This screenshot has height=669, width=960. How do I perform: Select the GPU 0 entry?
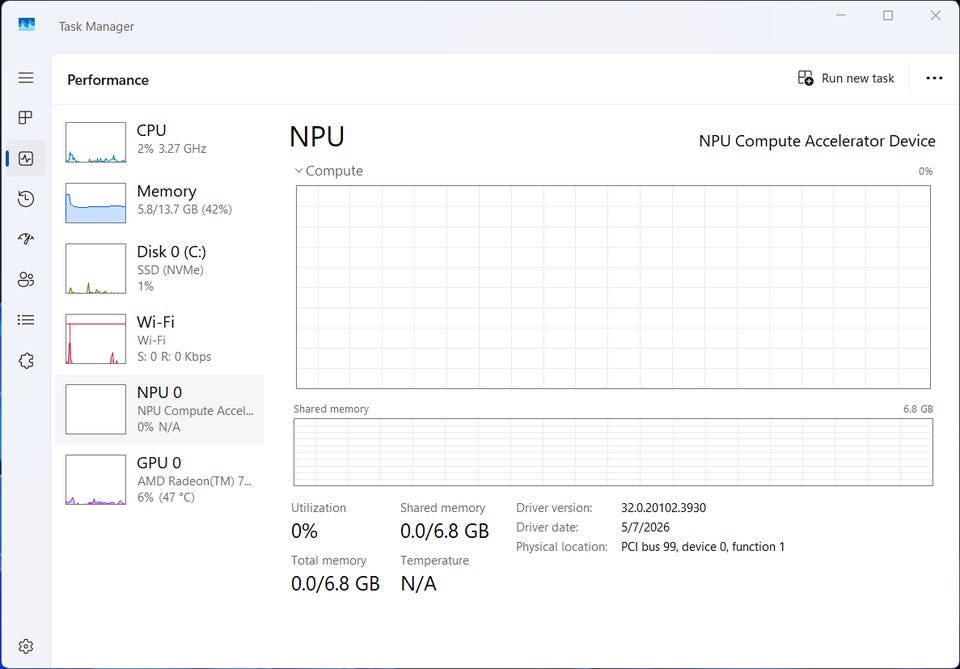point(159,480)
